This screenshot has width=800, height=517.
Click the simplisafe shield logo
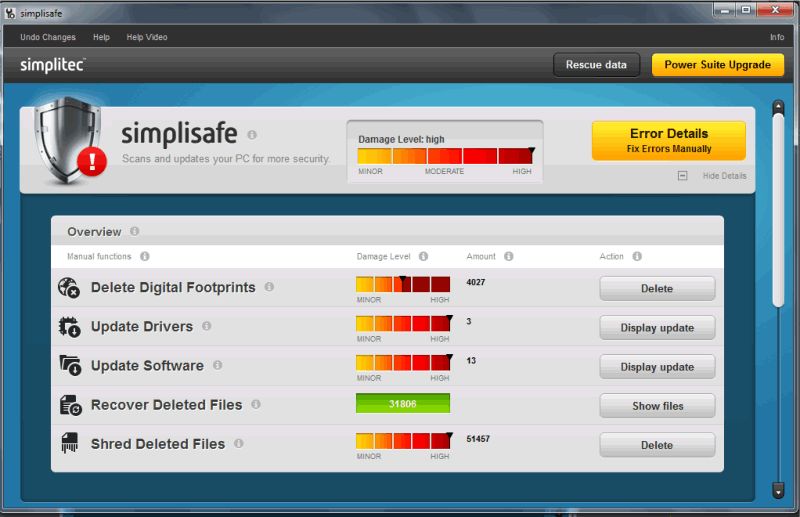[70, 140]
